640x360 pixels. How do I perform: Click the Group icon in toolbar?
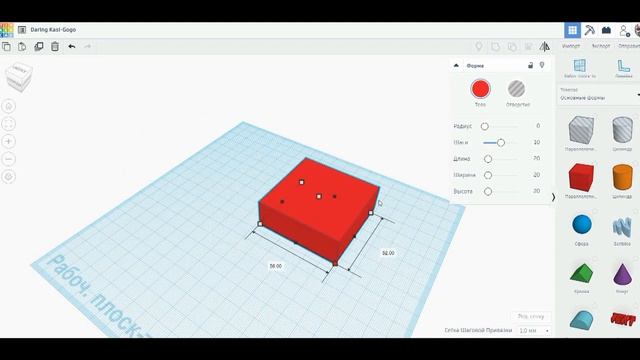(496, 47)
